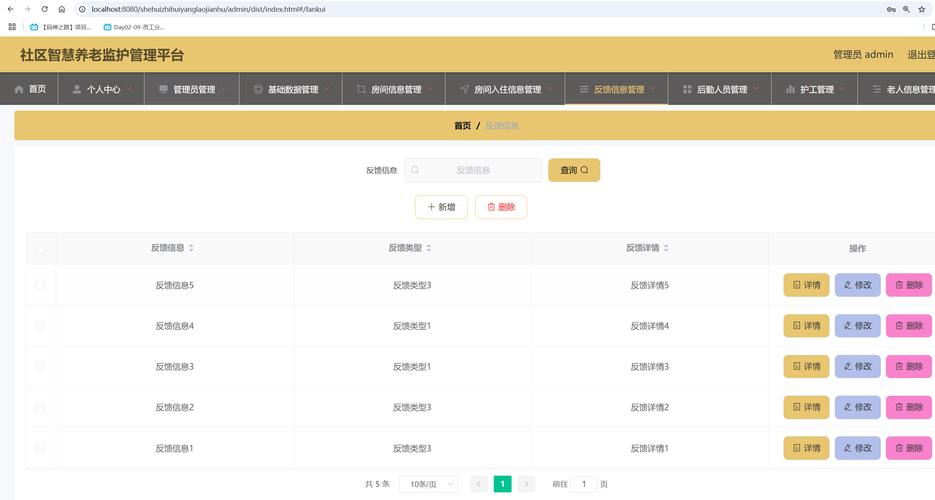Click 删除 for 反馈信息4 row

[x=909, y=326]
